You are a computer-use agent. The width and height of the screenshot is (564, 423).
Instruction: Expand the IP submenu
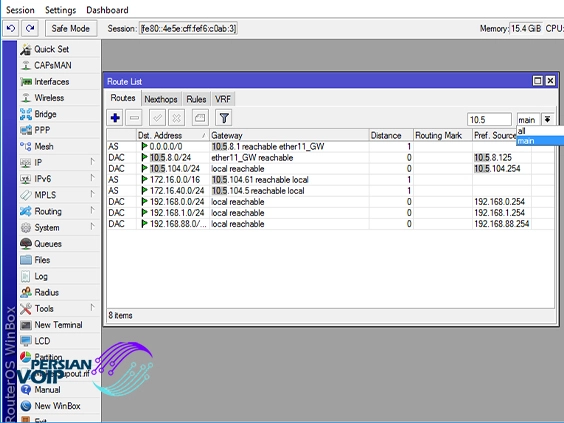tap(38, 163)
